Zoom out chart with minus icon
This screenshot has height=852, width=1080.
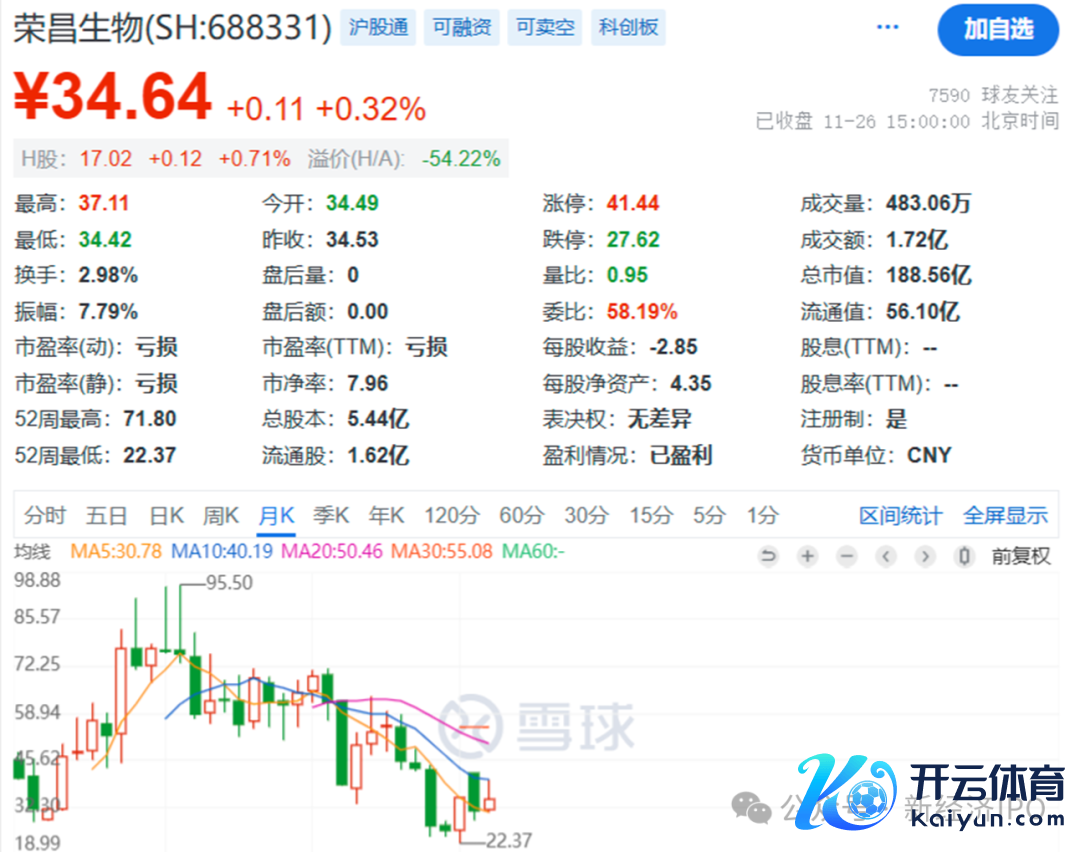(x=847, y=556)
